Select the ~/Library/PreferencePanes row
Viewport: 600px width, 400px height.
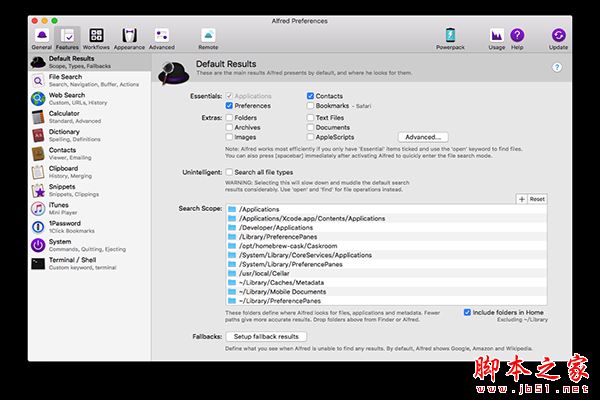(386, 301)
